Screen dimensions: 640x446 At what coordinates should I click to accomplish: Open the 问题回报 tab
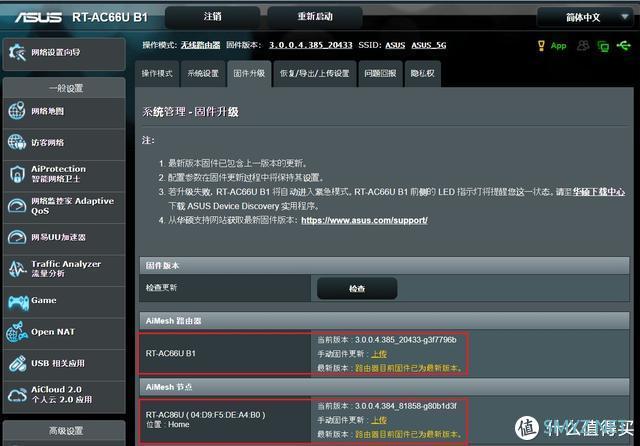[380, 73]
